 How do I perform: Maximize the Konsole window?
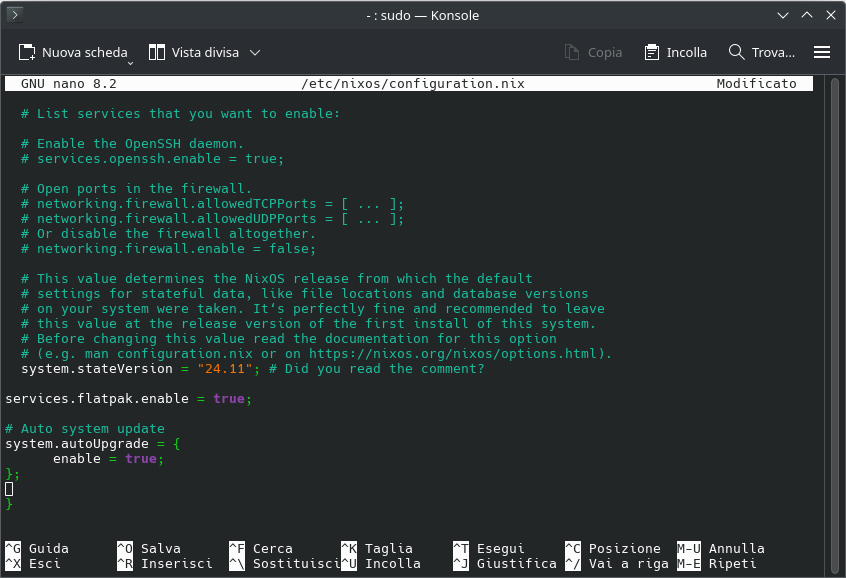(804, 16)
